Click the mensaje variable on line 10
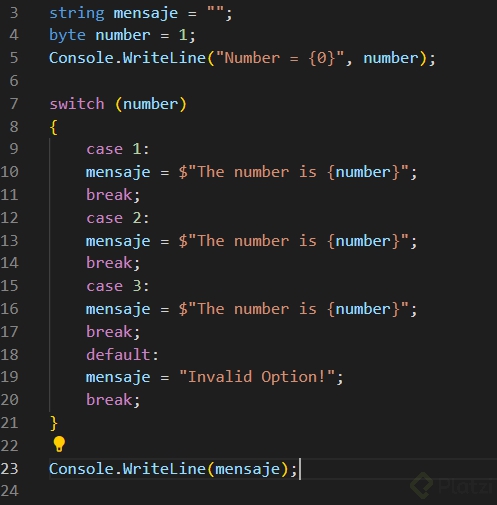This screenshot has width=497, height=505. pyautogui.click(x=118, y=173)
